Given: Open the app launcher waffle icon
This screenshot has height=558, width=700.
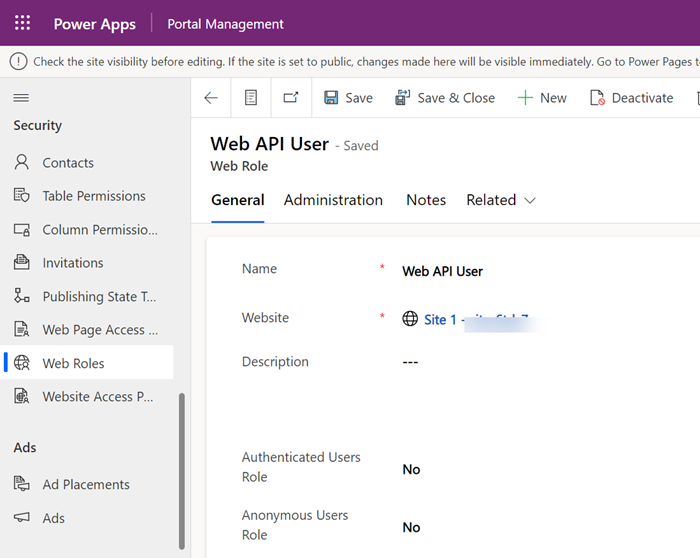Looking at the screenshot, I should click(22, 23).
